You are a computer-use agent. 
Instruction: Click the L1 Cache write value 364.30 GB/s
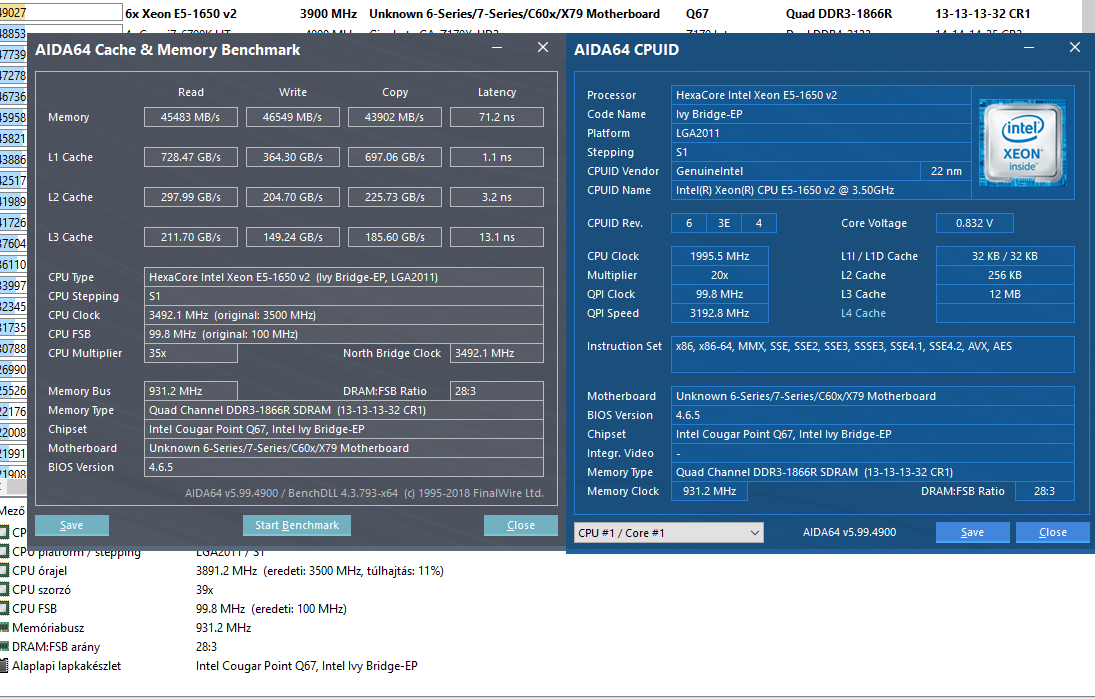point(293,157)
